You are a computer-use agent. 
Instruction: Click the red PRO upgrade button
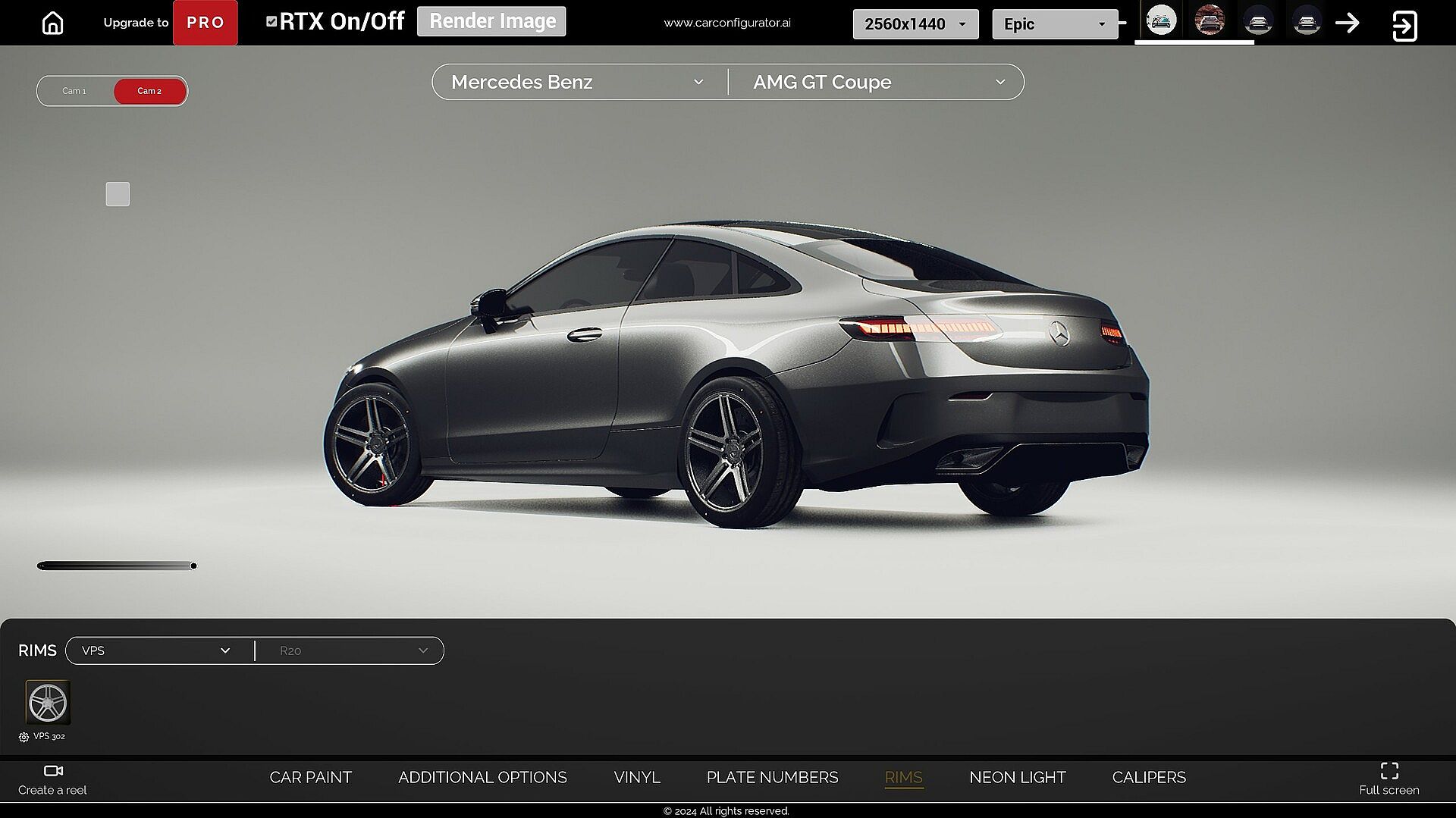coord(206,23)
